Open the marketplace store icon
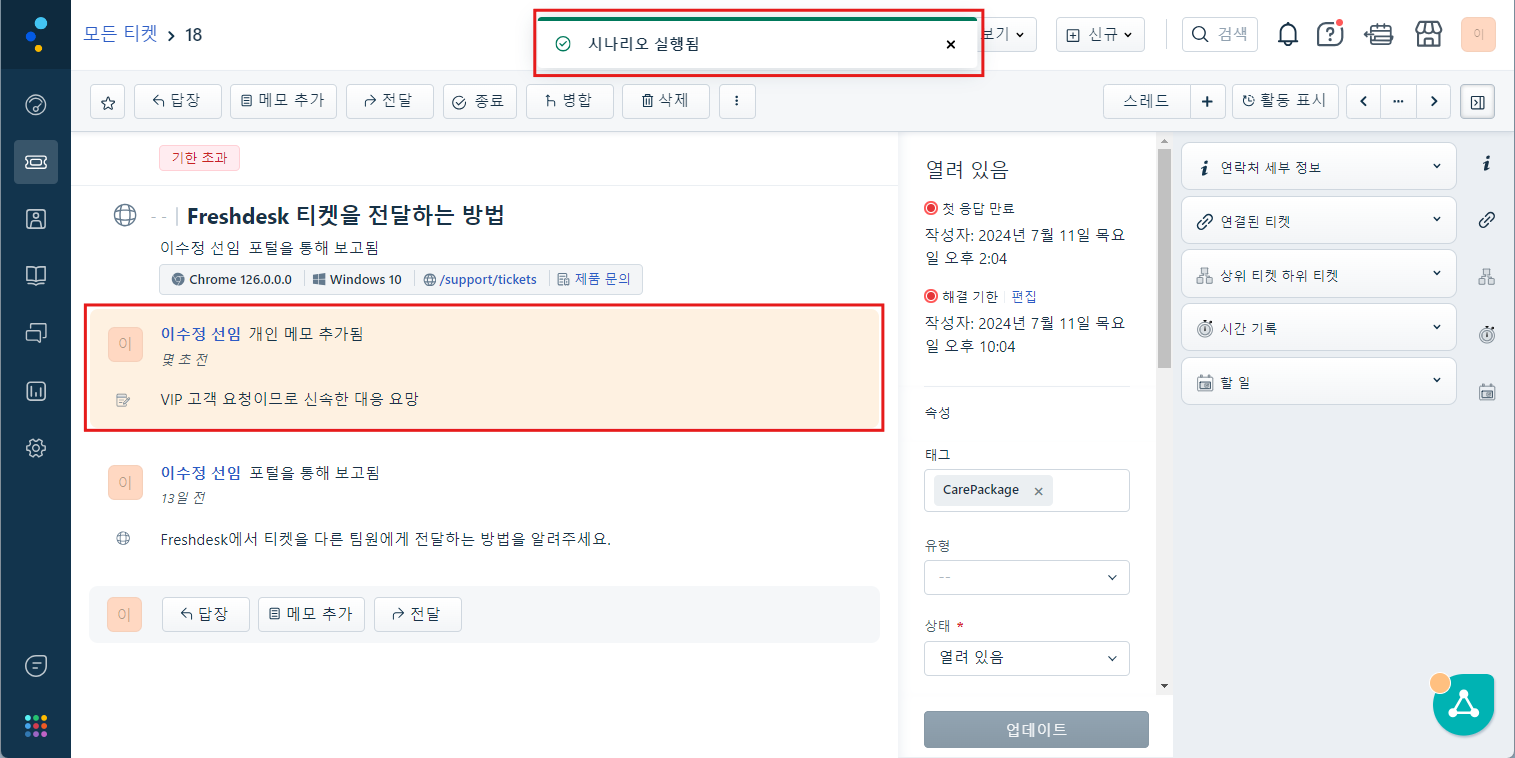 pyautogui.click(x=1428, y=34)
